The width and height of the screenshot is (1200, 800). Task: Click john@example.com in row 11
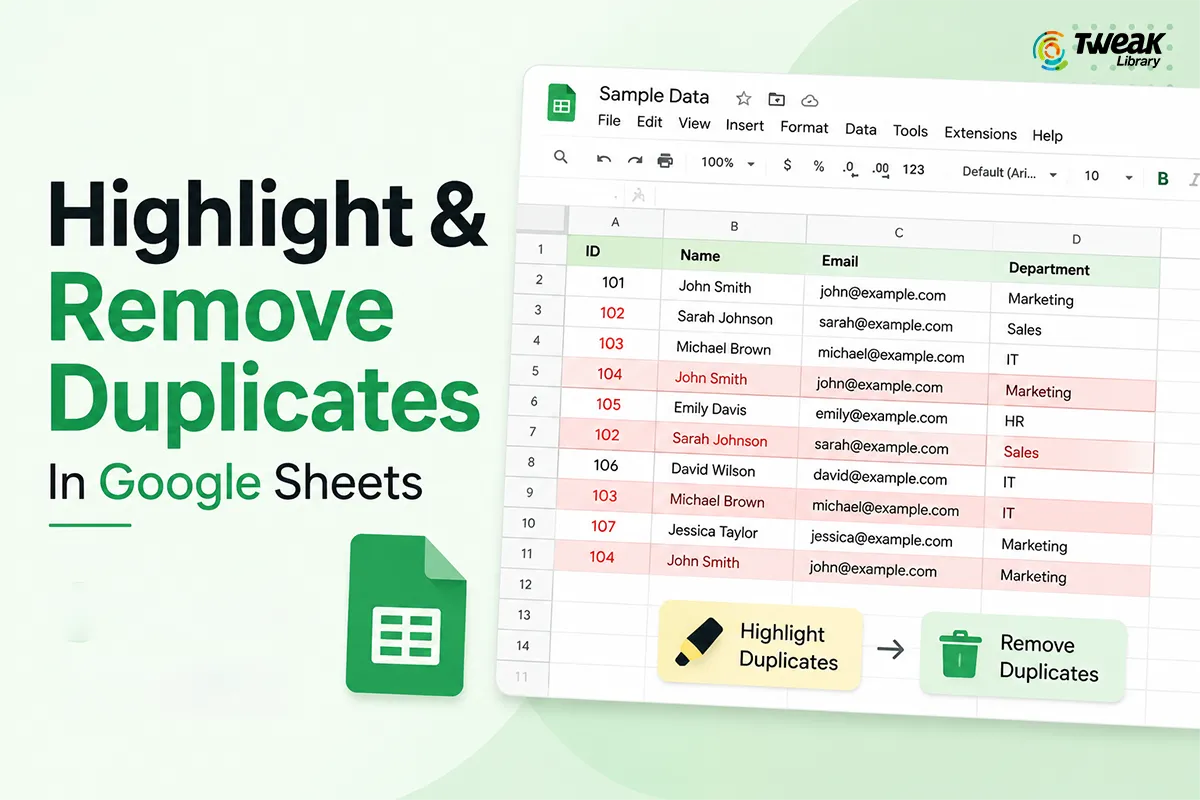click(886, 571)
